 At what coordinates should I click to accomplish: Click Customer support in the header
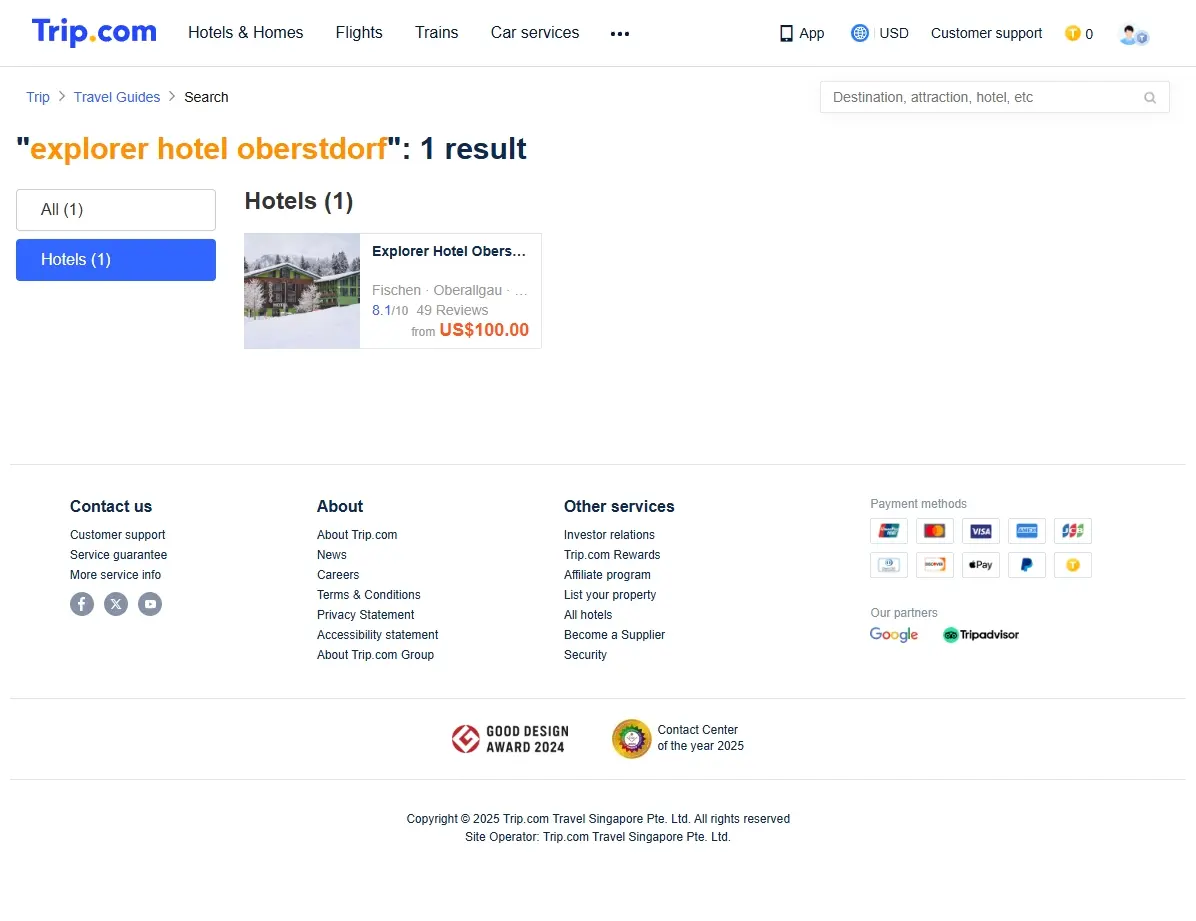point(986,34)
